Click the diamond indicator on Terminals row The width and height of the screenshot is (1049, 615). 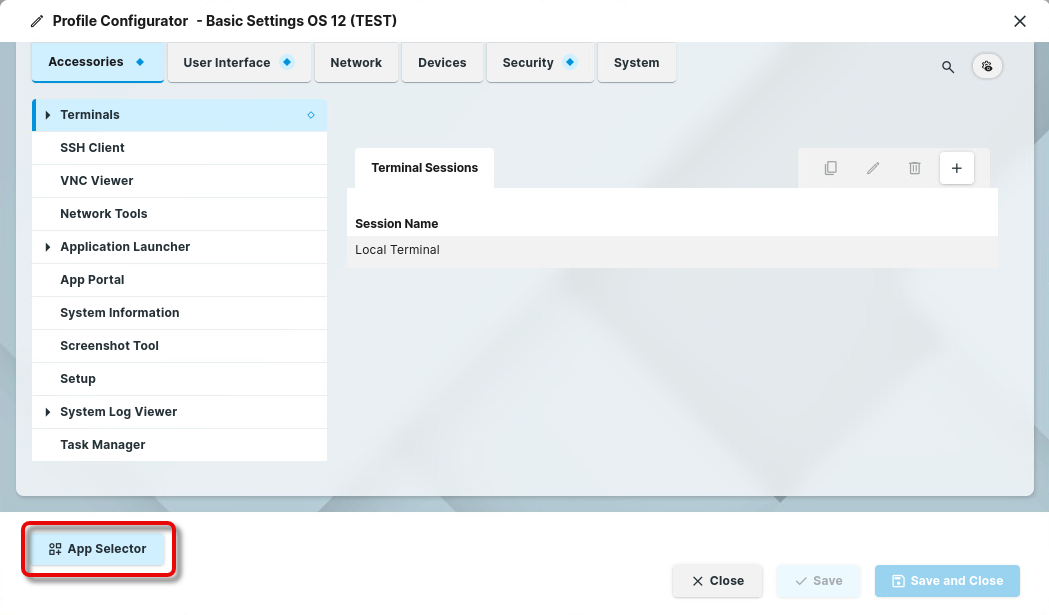point(311,115)
